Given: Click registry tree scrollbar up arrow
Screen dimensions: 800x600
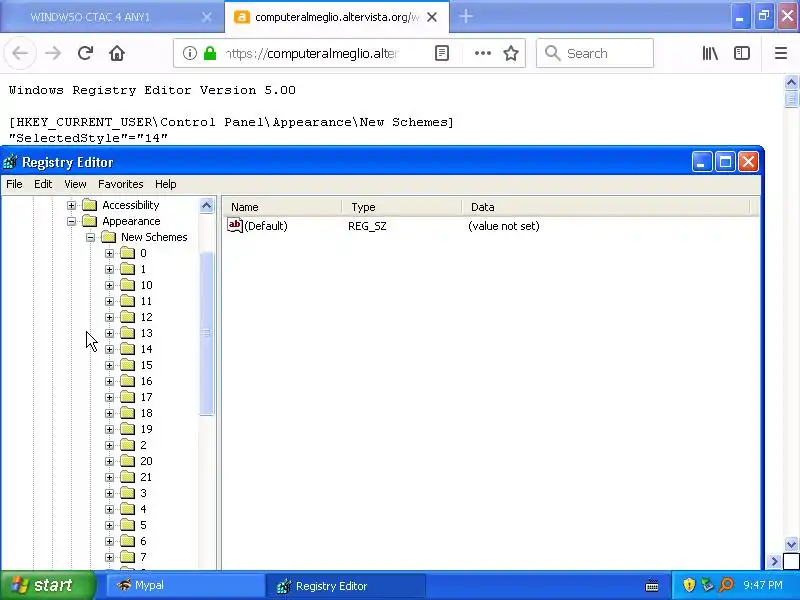Looking at the screenshot, I should click(206, 206).
